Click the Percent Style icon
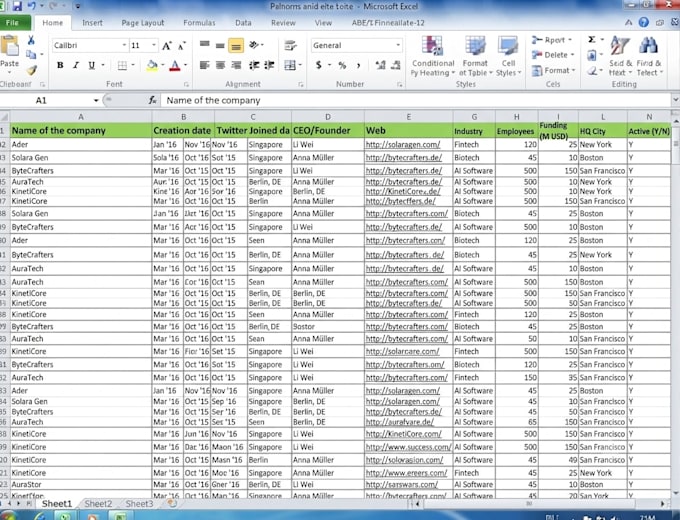Screen dimensions: 680x520 coord(343,65)
